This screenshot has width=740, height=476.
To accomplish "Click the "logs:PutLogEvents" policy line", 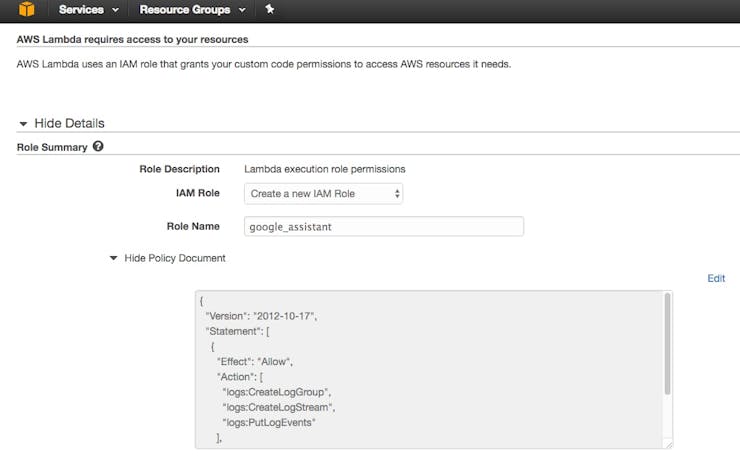I will pyautogui.click(x=269, y=422).
